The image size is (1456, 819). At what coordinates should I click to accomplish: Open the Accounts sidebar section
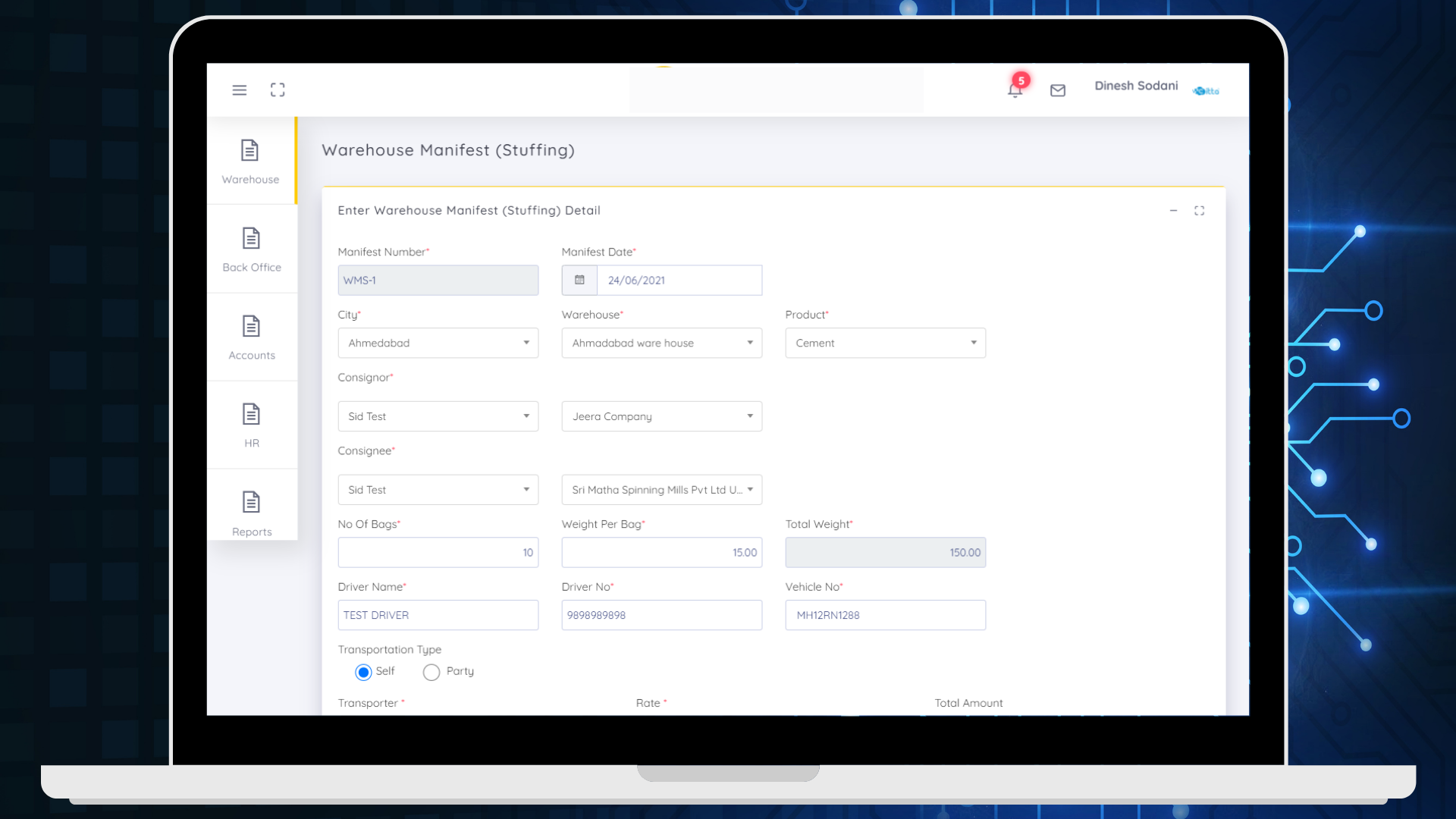(252, 337)
